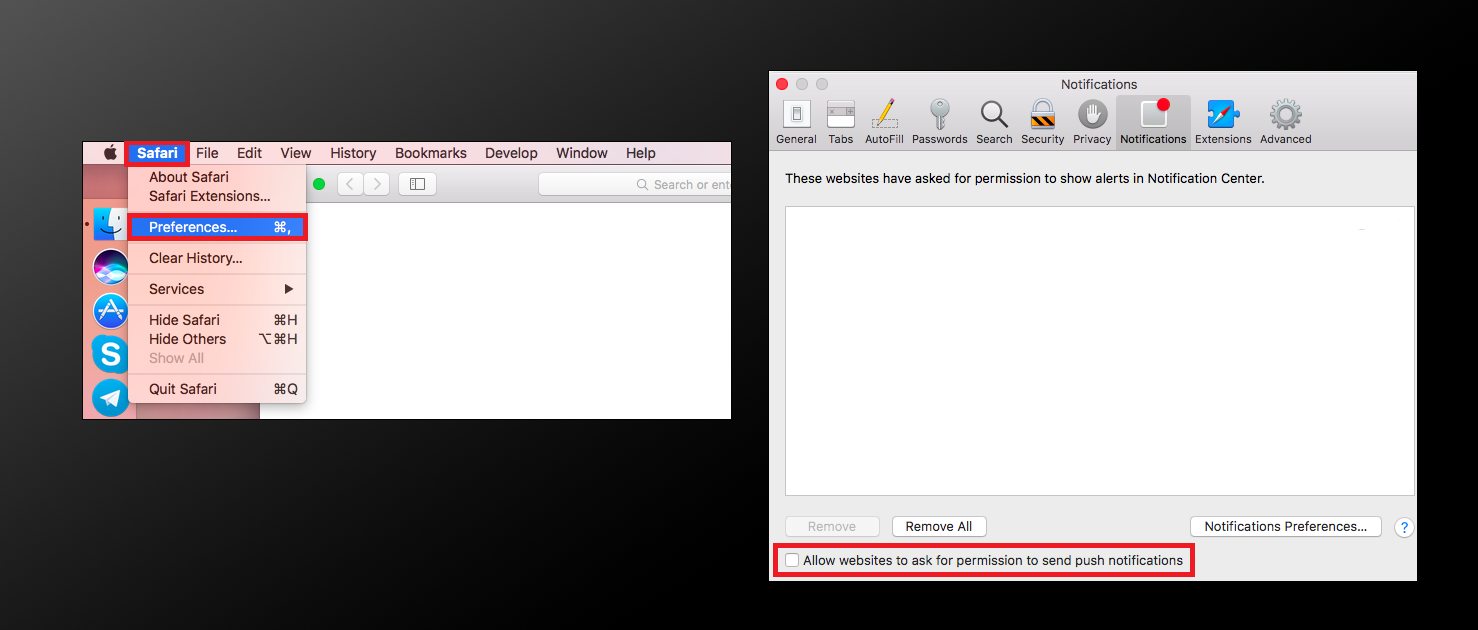1478x630 pixels.
Task: Select Preferences... in Safari menu
Action: [x=217, y=227]
